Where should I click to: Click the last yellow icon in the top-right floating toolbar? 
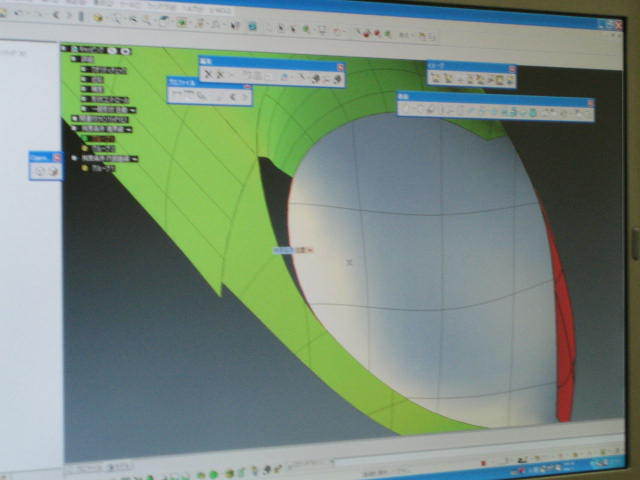pyautogui.click(x=509, y=80)
